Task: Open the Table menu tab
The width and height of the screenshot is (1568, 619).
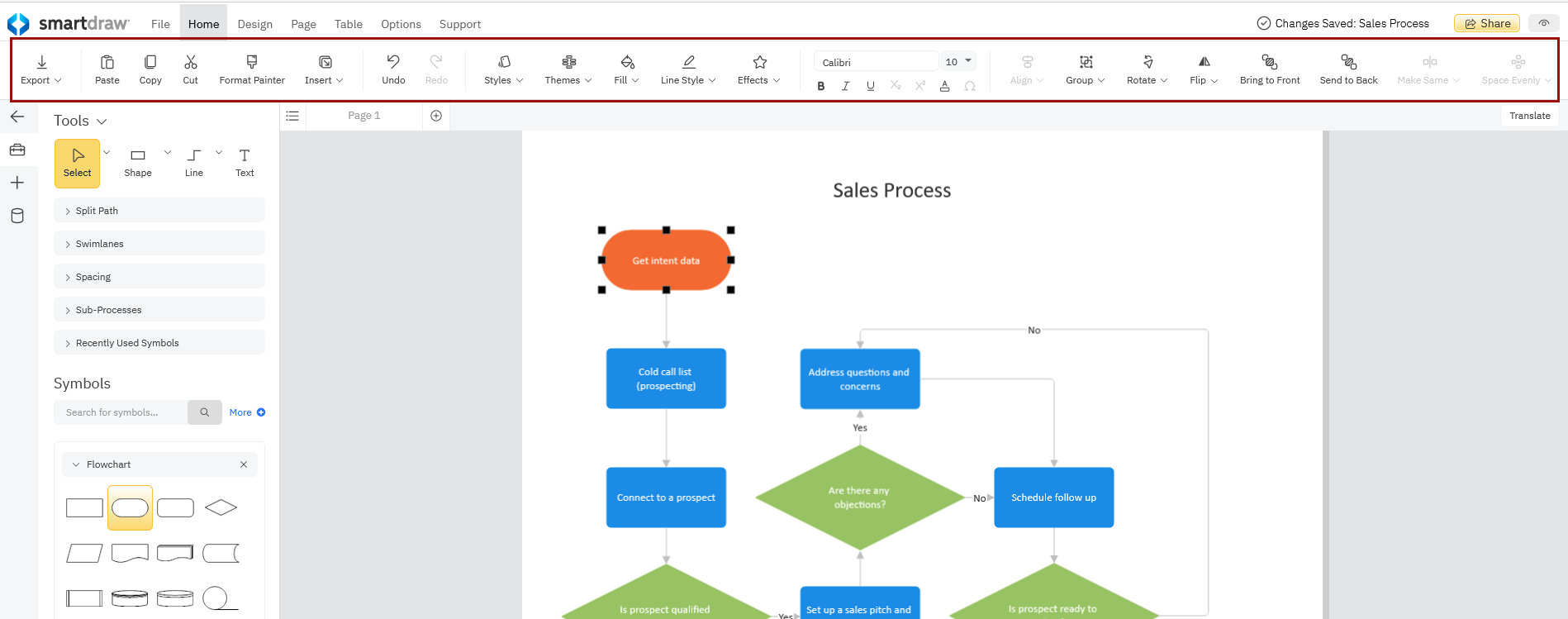Action: point(348,24)
